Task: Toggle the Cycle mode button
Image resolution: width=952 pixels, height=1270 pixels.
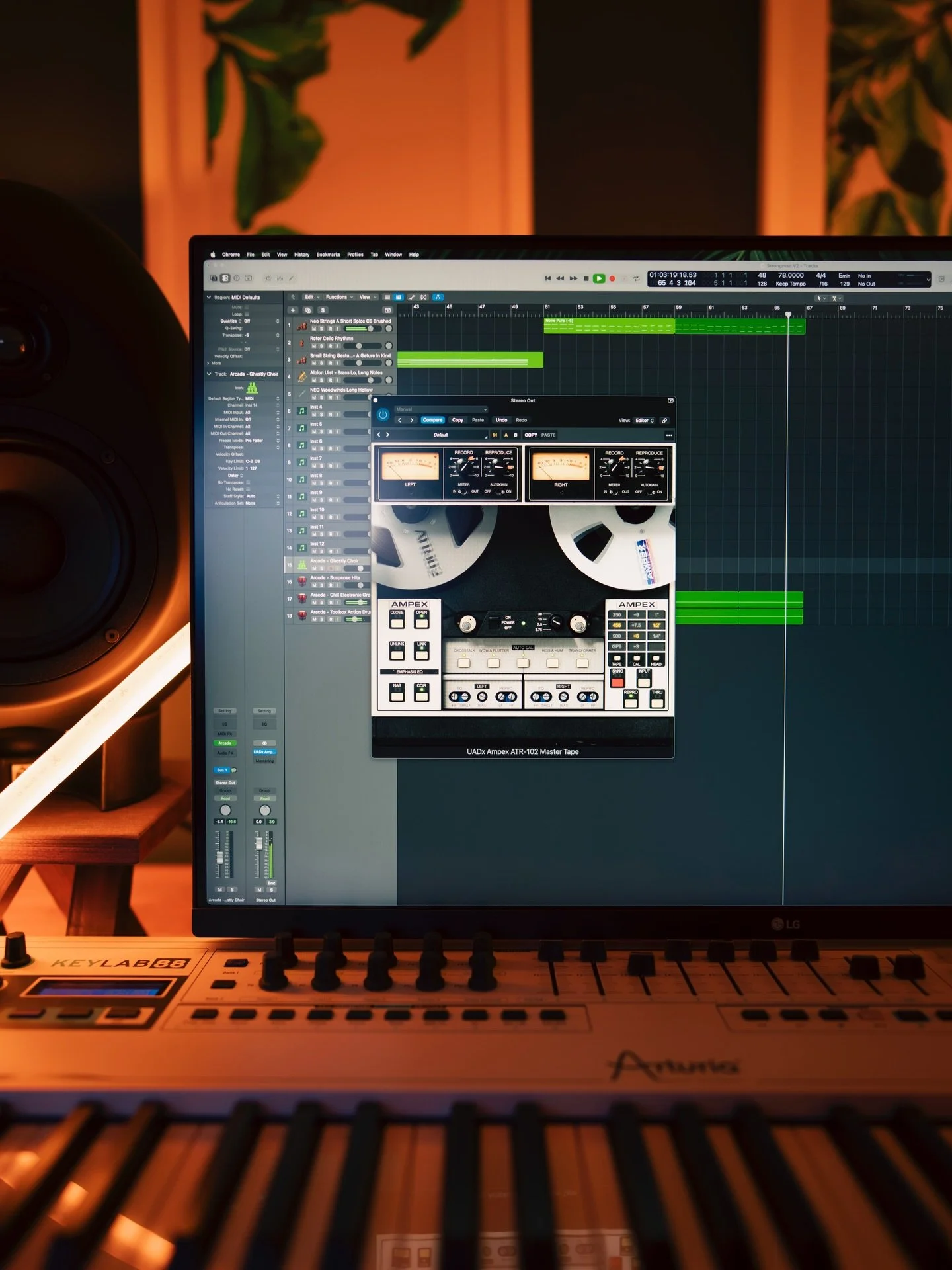Action: (636, 278)
